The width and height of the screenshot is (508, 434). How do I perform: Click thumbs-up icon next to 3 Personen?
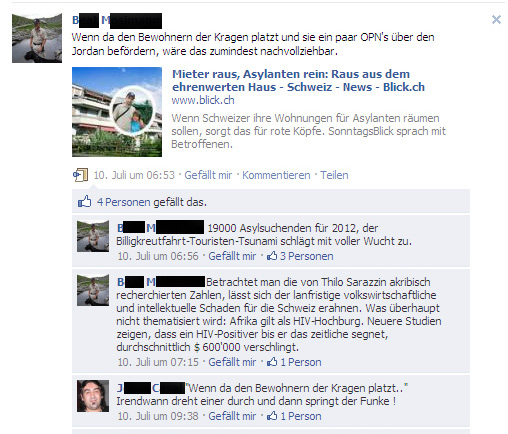tap(272, 256)
